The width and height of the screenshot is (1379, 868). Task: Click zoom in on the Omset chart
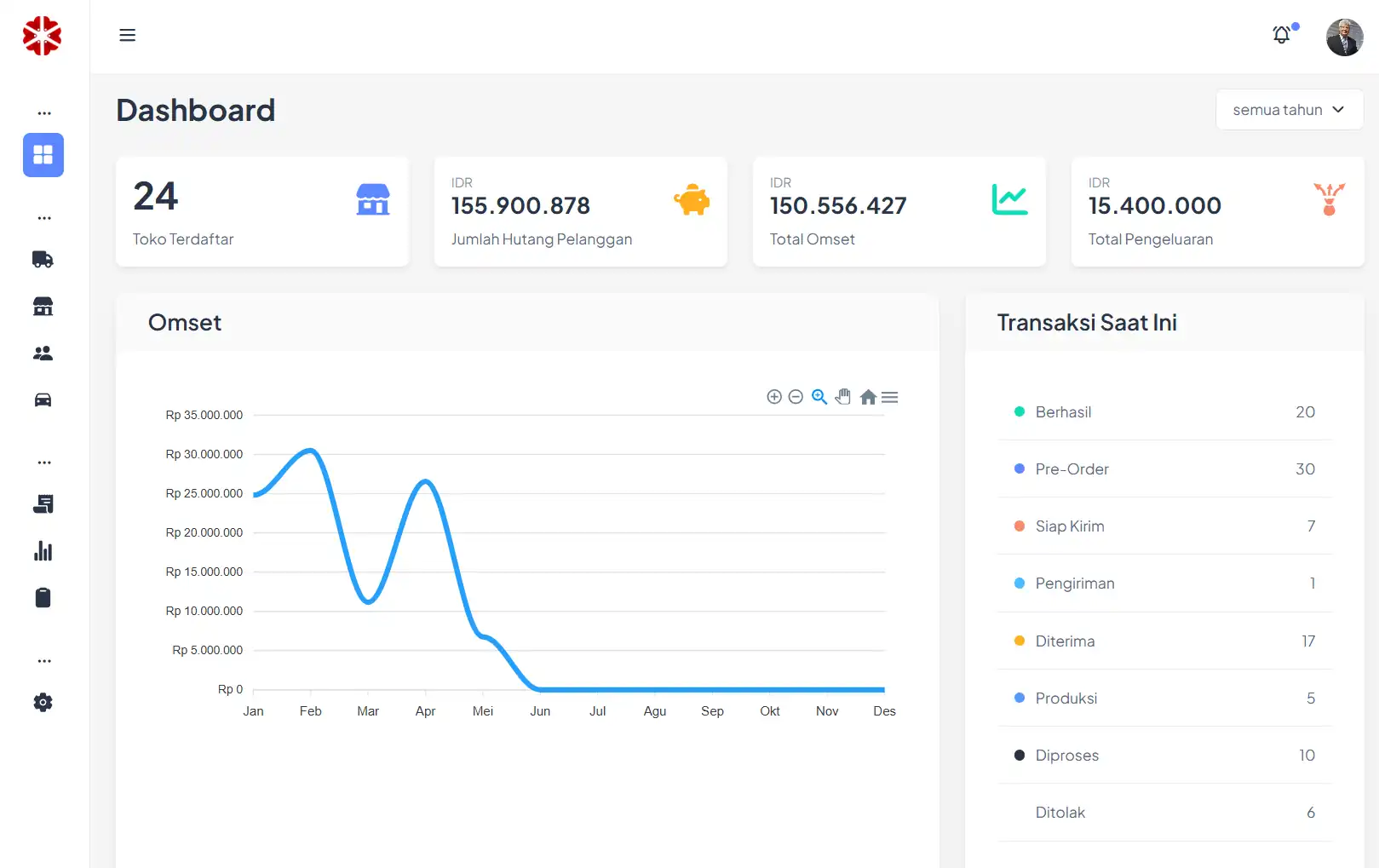pyautogui.click(x=773, y=396)
